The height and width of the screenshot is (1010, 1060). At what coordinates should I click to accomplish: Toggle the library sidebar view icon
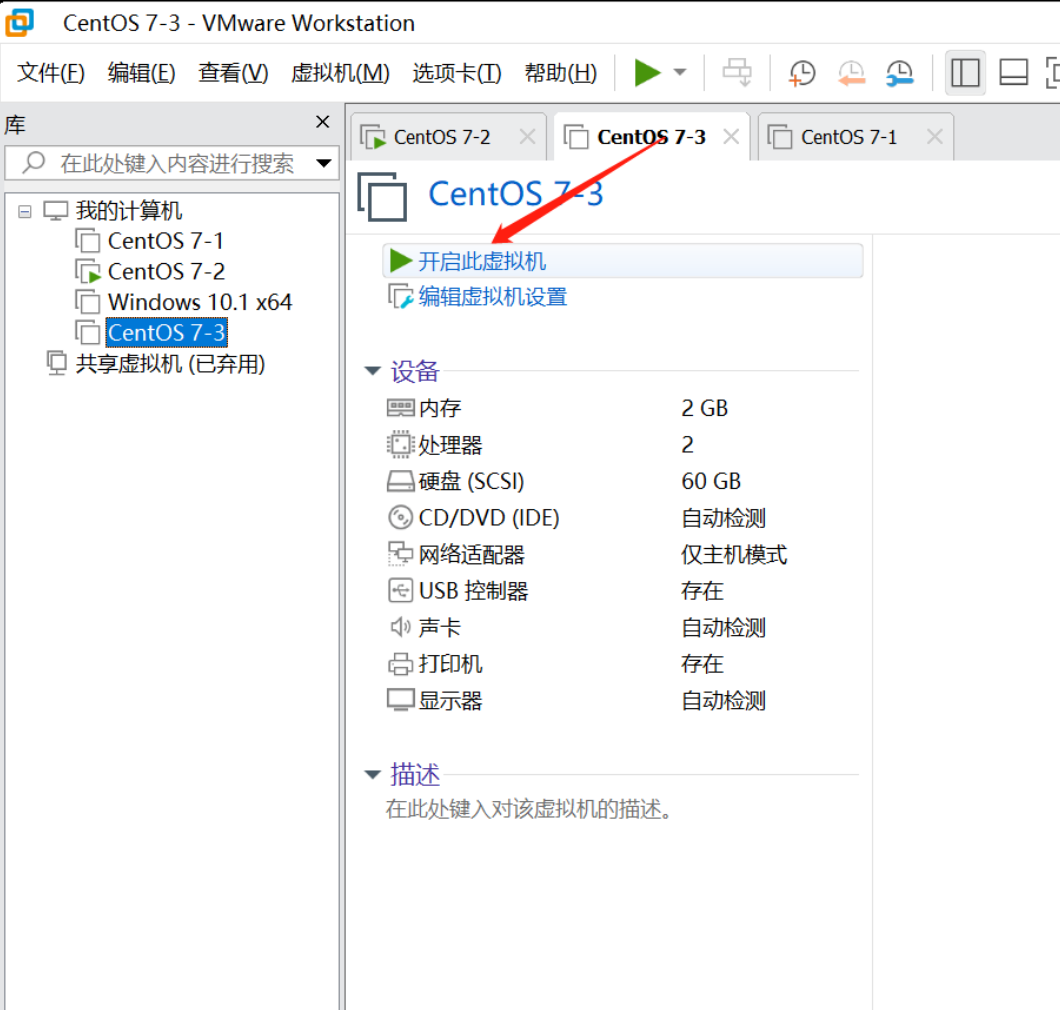965,72
